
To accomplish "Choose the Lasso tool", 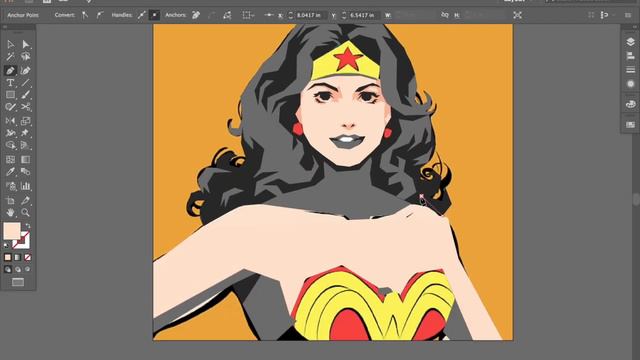I will pos(26,56).
